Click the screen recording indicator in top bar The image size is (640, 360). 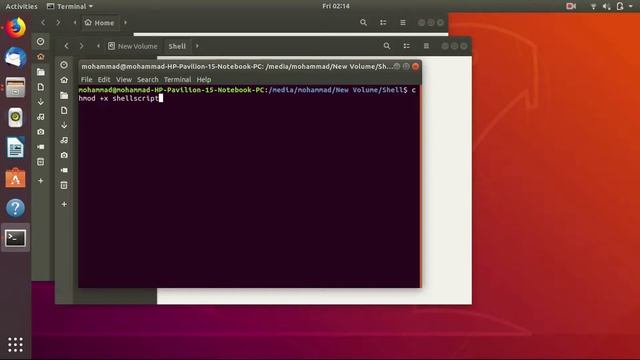coord(571,6)
